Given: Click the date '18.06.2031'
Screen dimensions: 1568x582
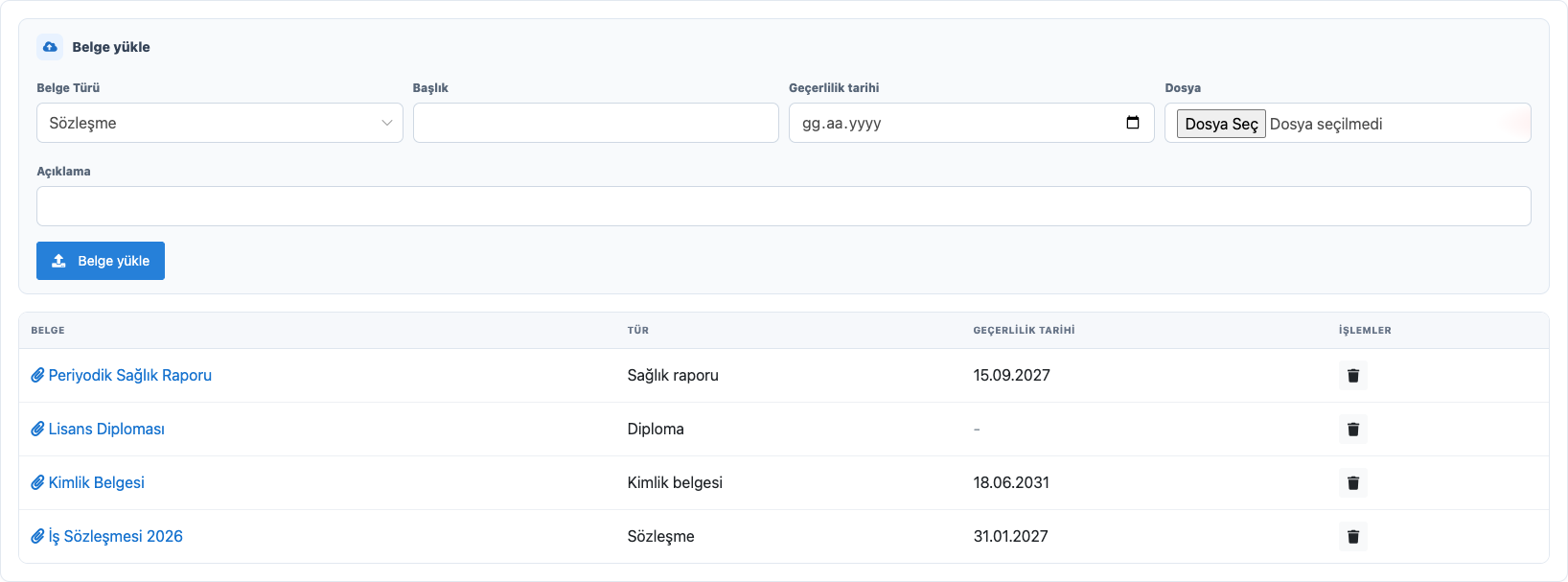Looking at the screenshot, I should coord(1011,482).
